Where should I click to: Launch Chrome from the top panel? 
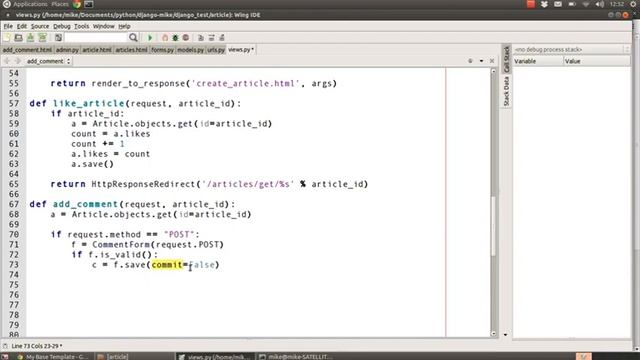[77, 4]
